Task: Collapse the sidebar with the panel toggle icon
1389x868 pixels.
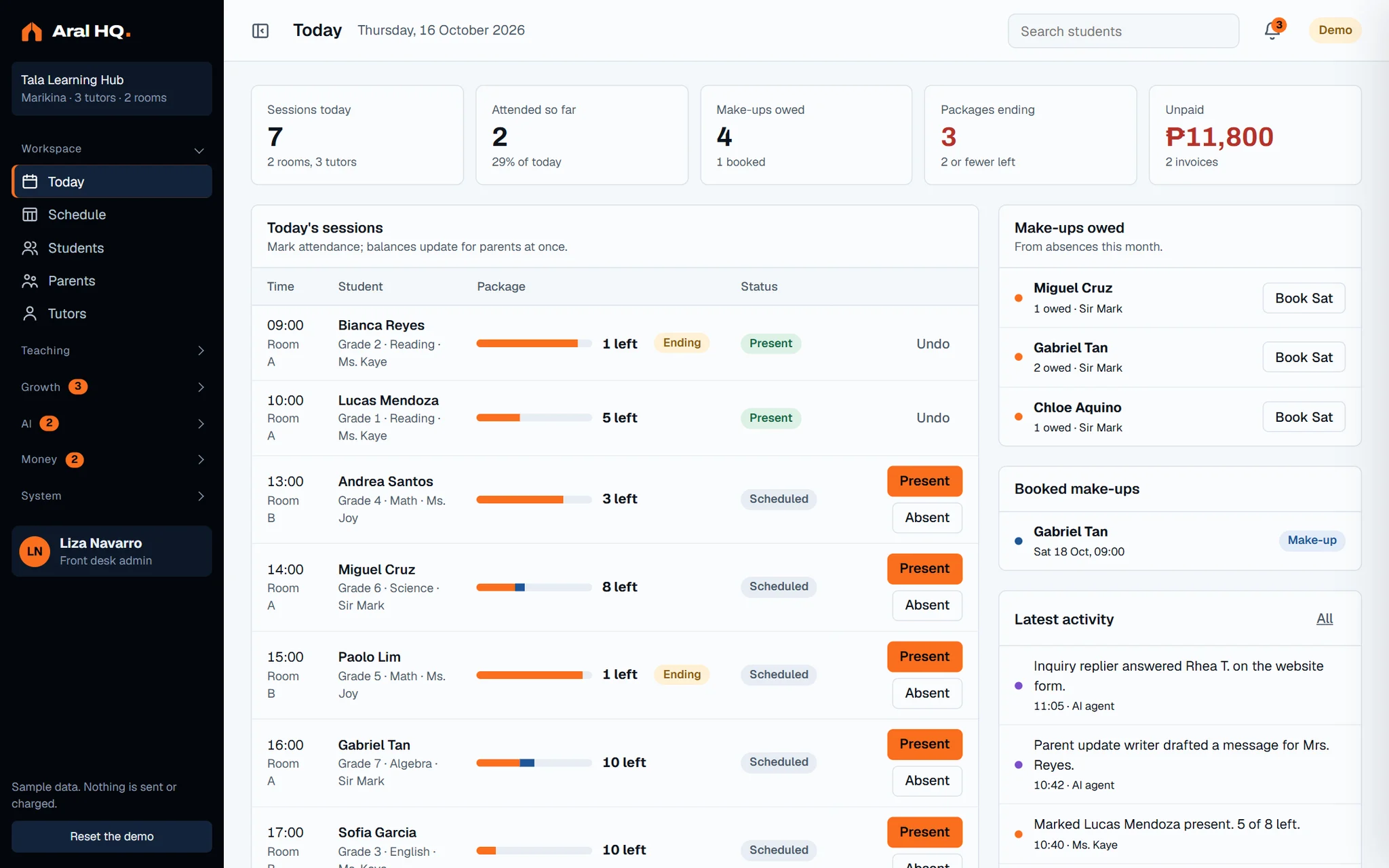Action: click(260, 31)
